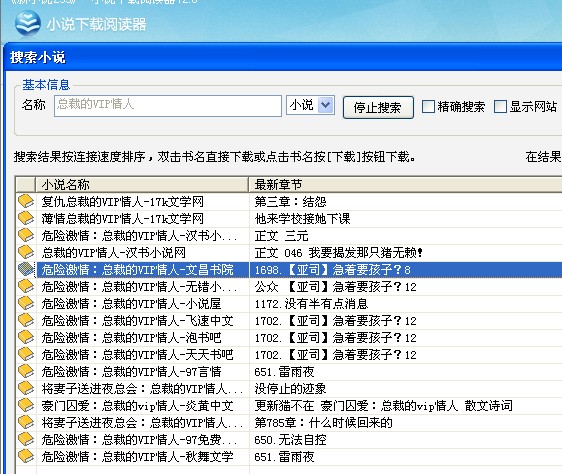This screenshot has width=562, height=474.
Task: Click chapter cell 更新猫不在 豪门囚爱
Action: coord(384,406)
